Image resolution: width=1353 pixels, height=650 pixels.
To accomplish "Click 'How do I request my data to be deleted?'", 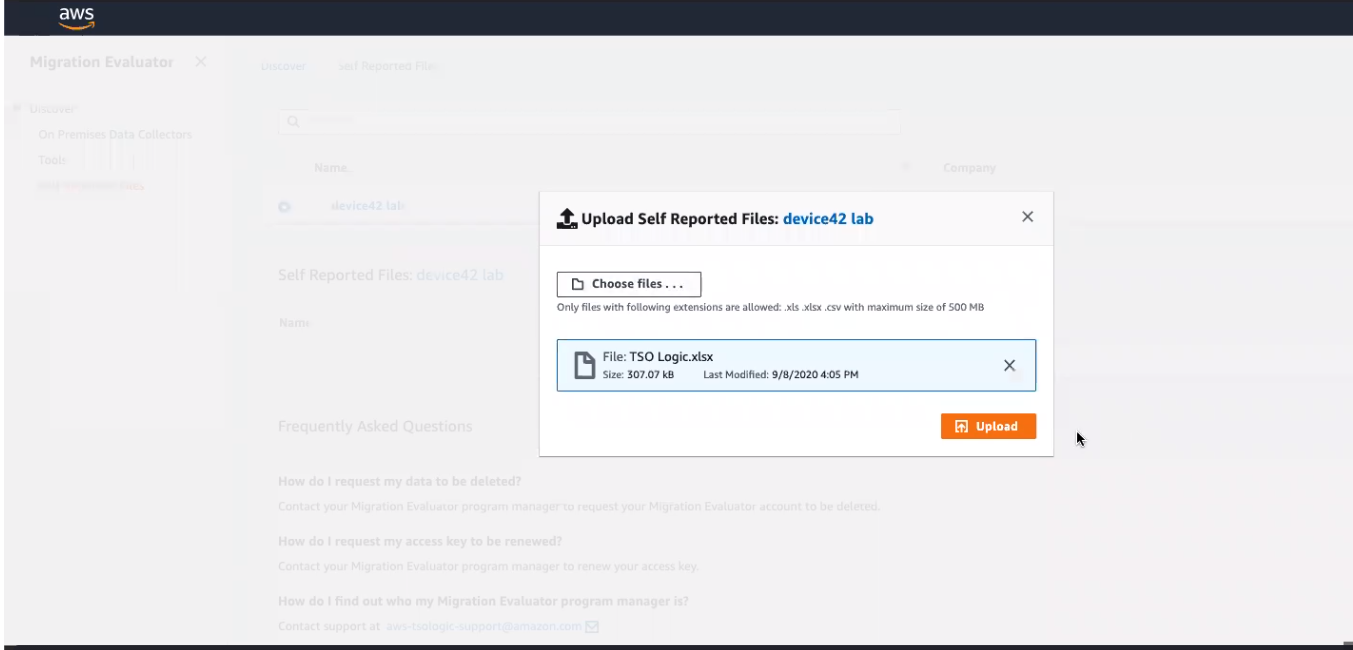I will (x=400, y=482).
